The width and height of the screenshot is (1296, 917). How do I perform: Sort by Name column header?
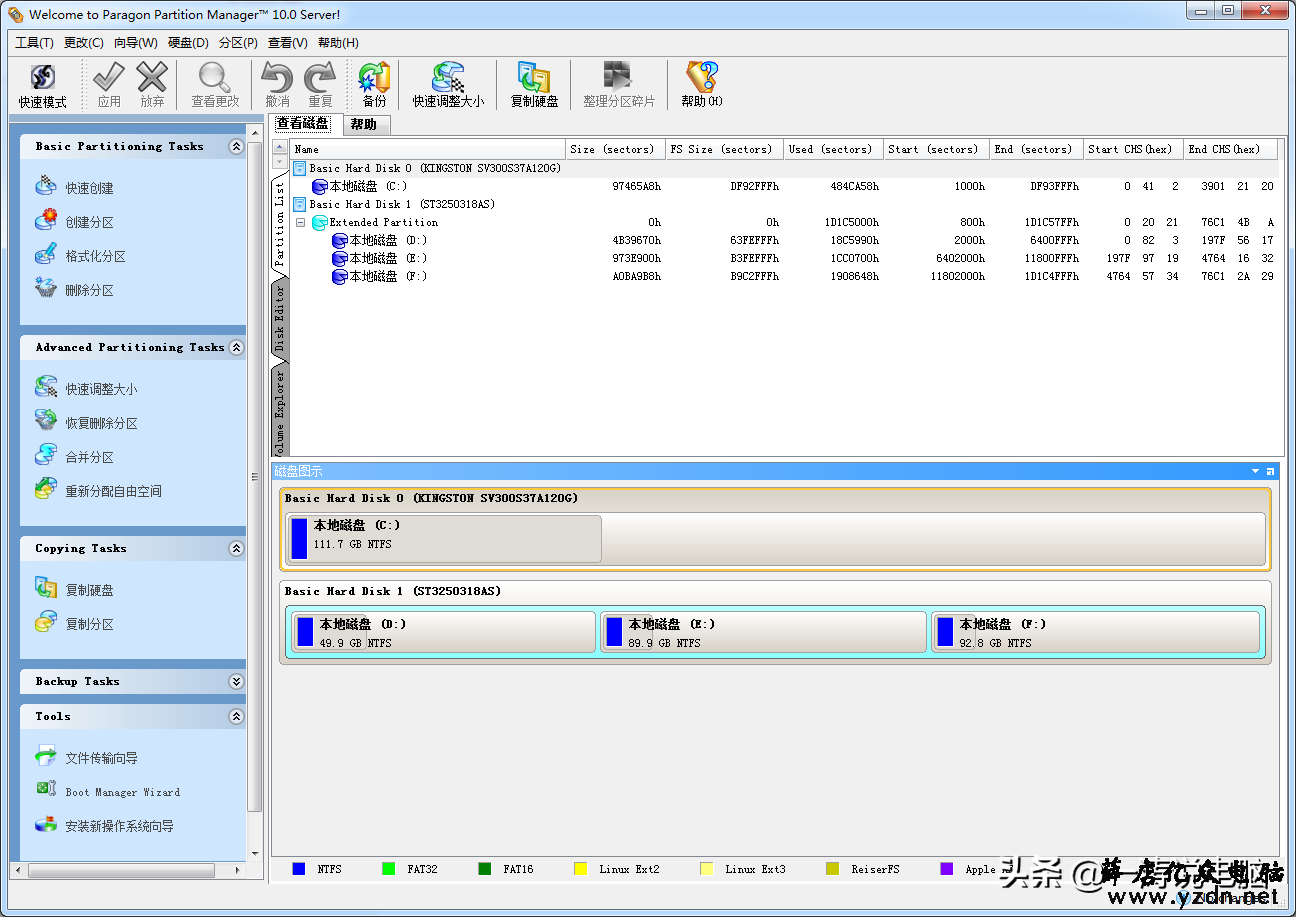(428, 149)
